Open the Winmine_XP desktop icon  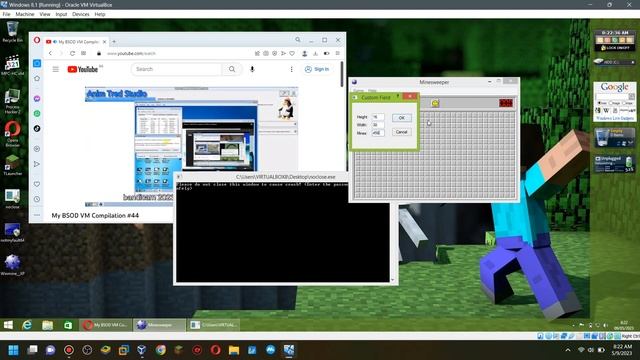12,265
